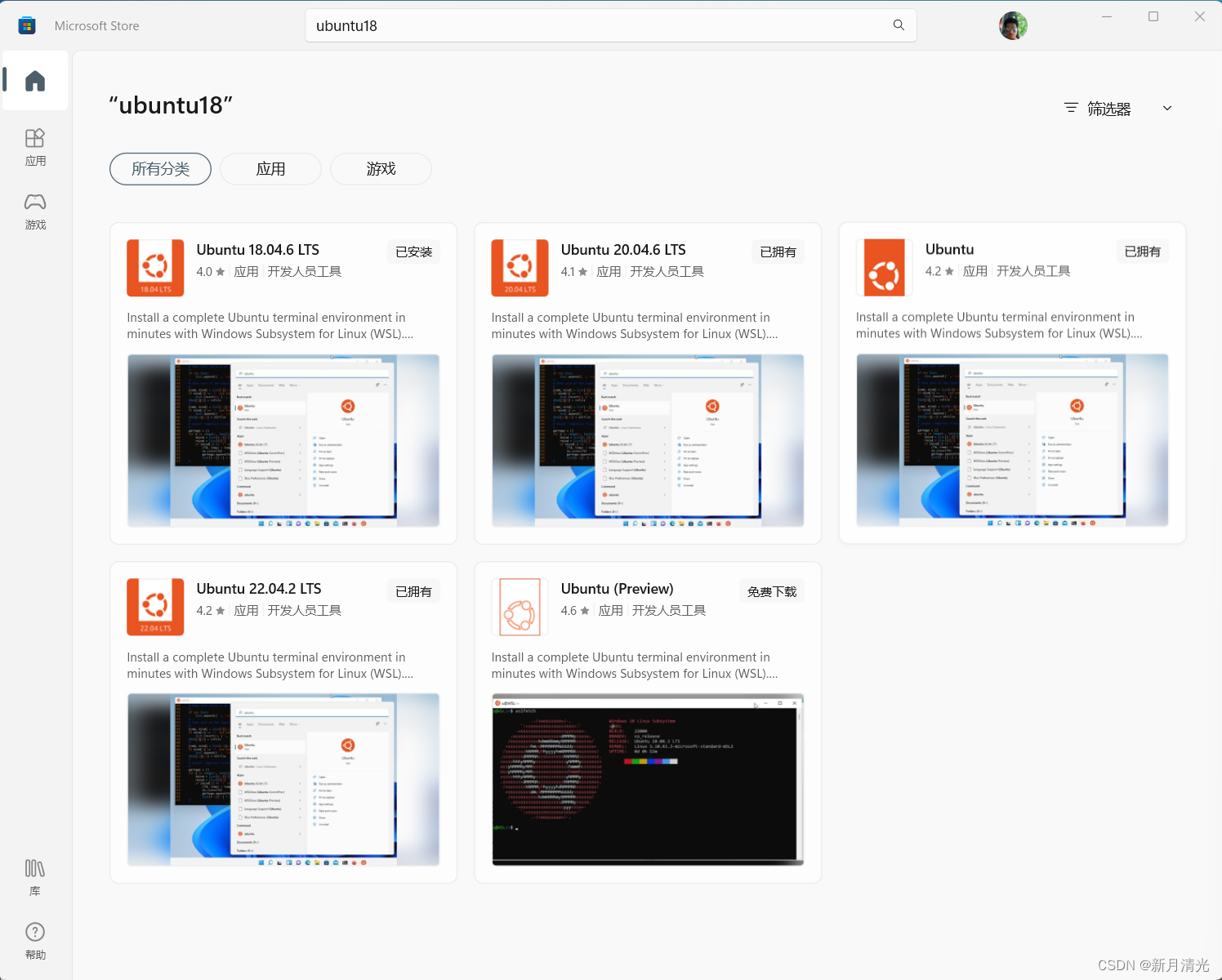Click the 4.1 star rating text
The height and width of the screenshot is (980, 1222).
pos(573,271)
